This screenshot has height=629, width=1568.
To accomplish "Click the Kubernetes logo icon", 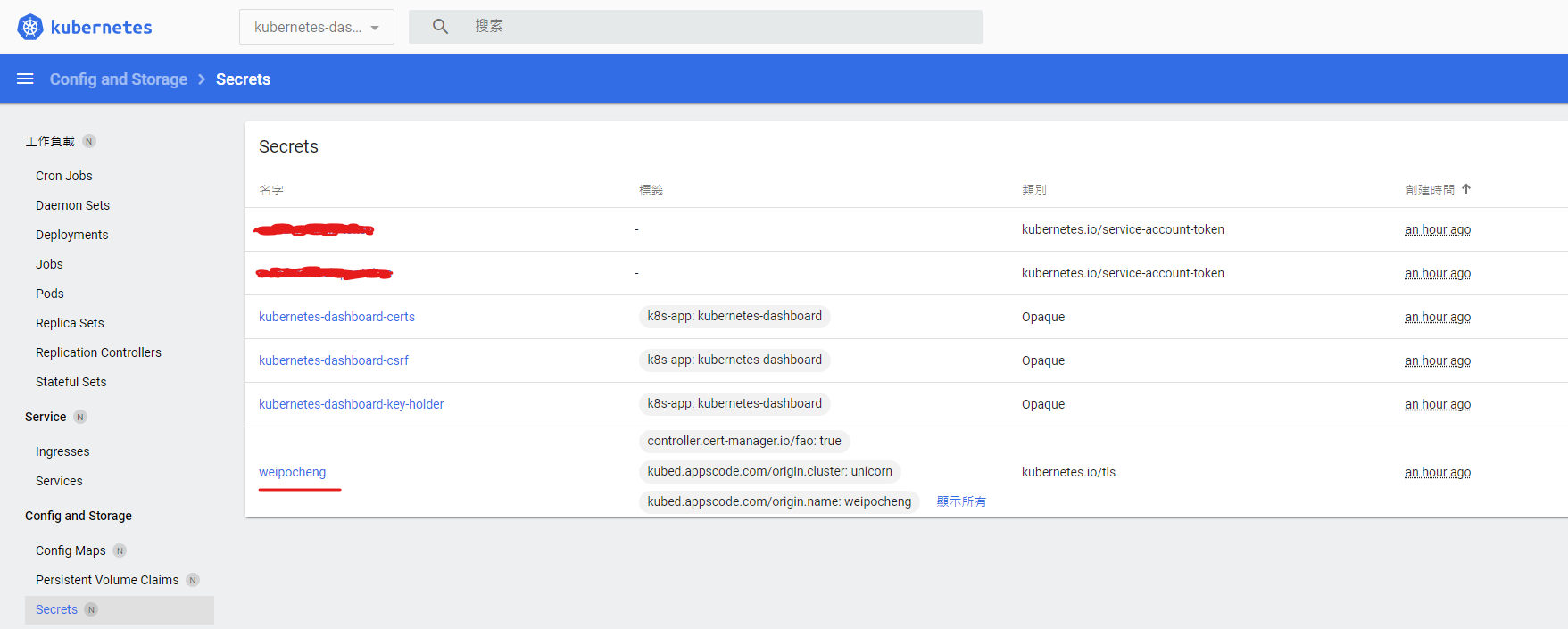I will tap(30, 27).
